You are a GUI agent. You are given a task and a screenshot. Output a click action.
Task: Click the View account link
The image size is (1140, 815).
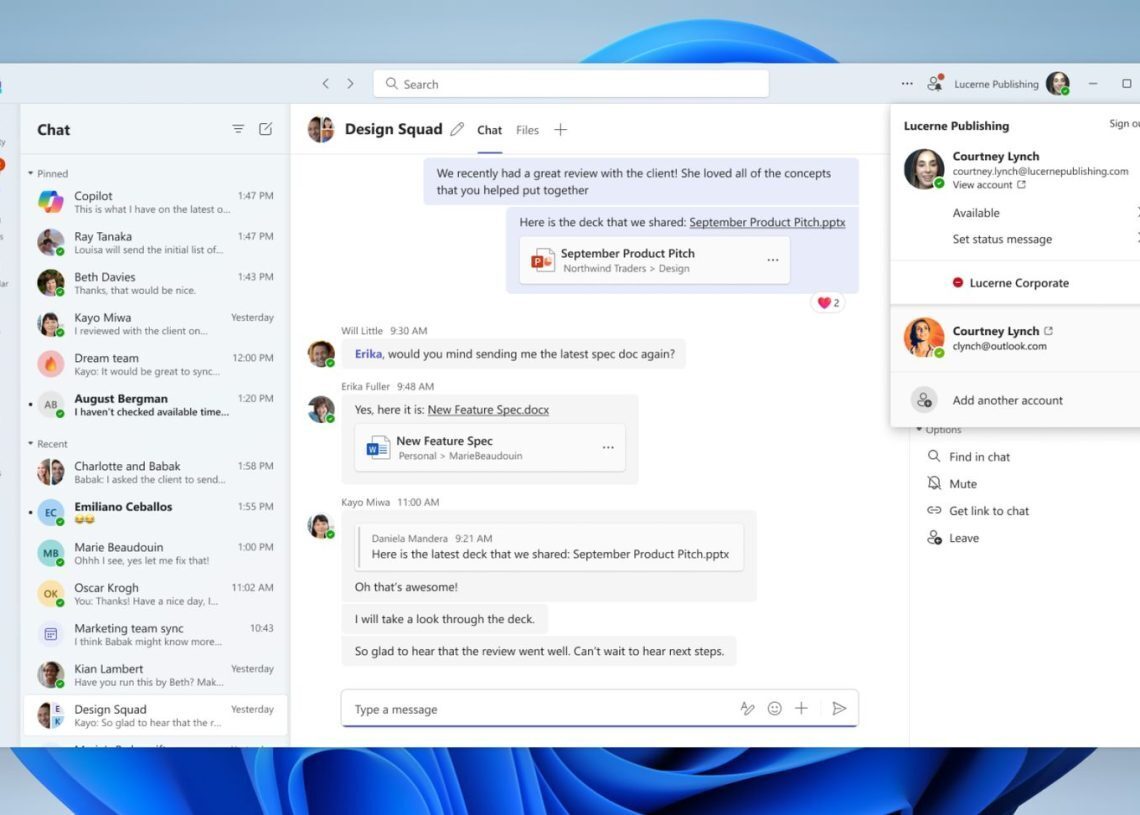tap(989, 185)
